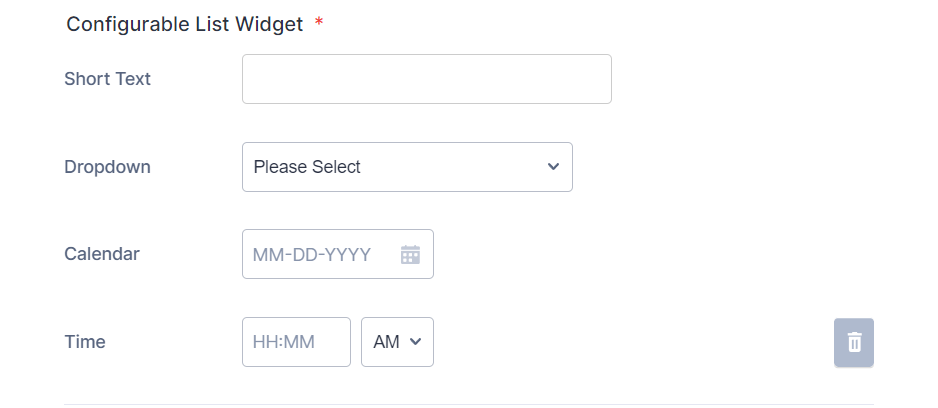
Task: Focus the Short Text input box
Action: pyautogui.click(x=426, y=79)
